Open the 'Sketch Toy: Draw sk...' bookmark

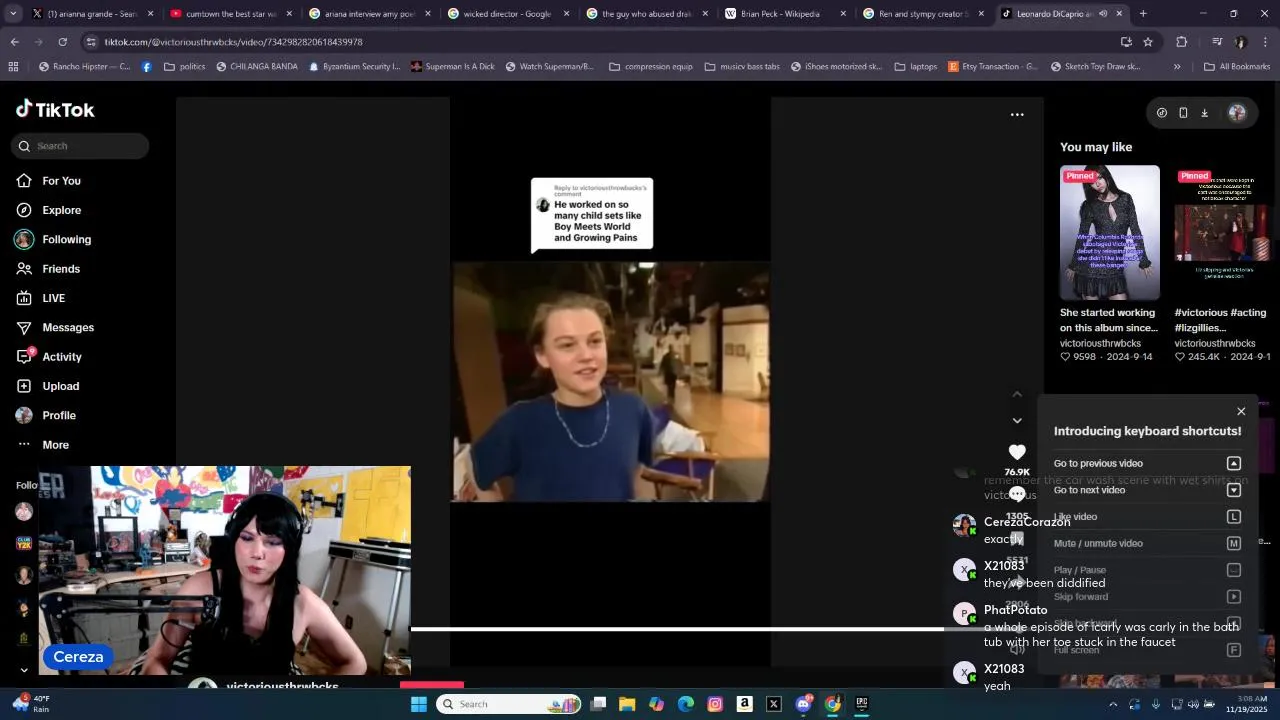coord(1095,67)
